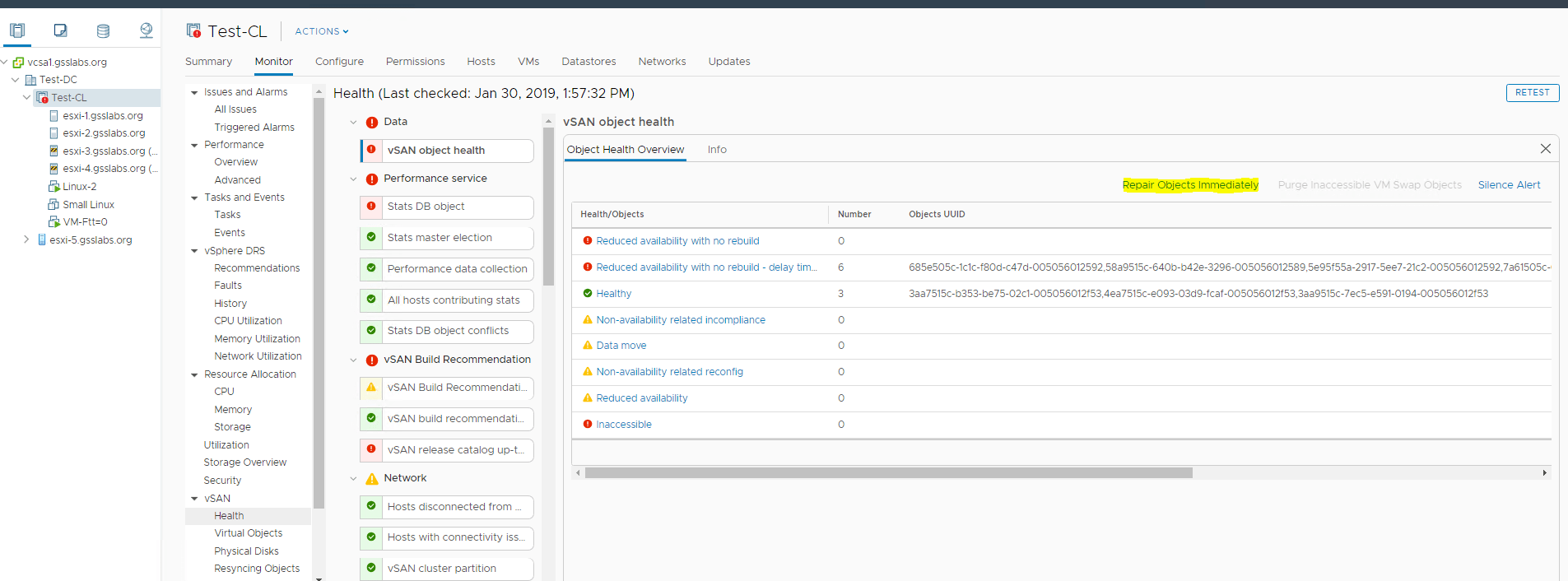
Task: Collapse the Data health category
Action: coord(353,123)
